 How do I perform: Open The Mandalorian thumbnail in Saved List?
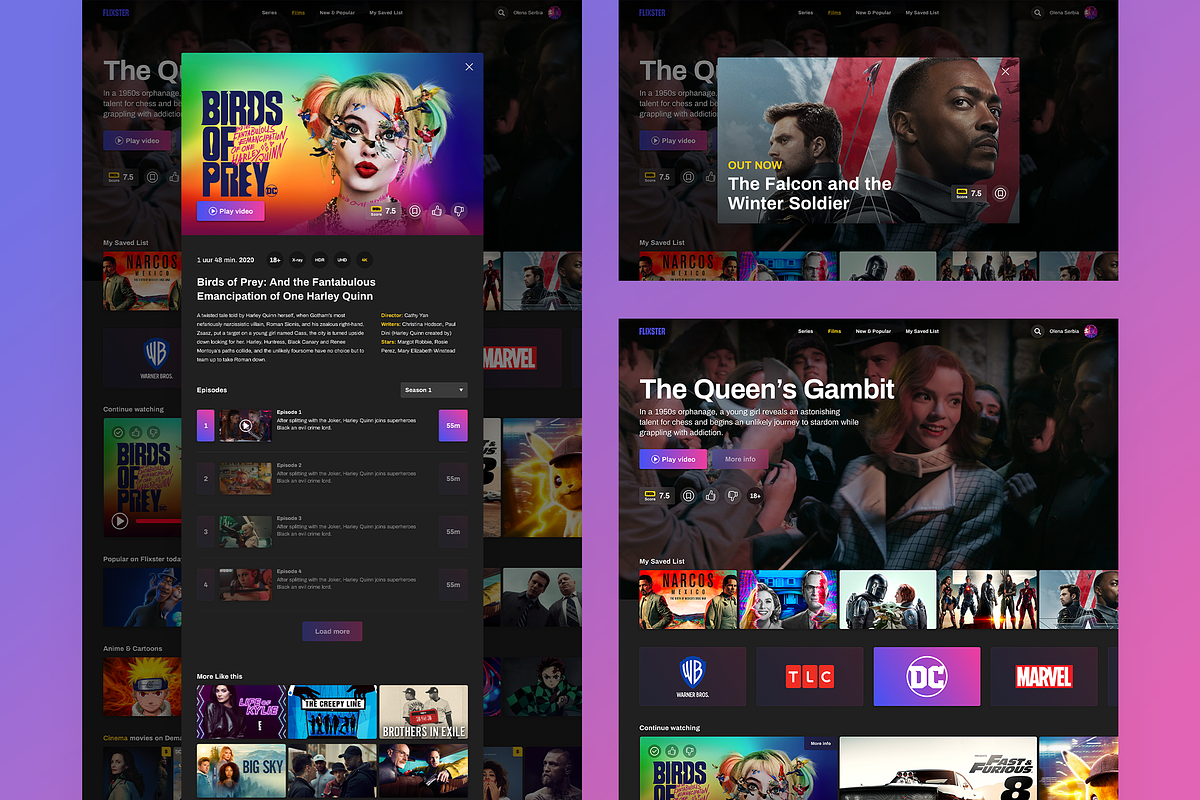coord(888,600)
